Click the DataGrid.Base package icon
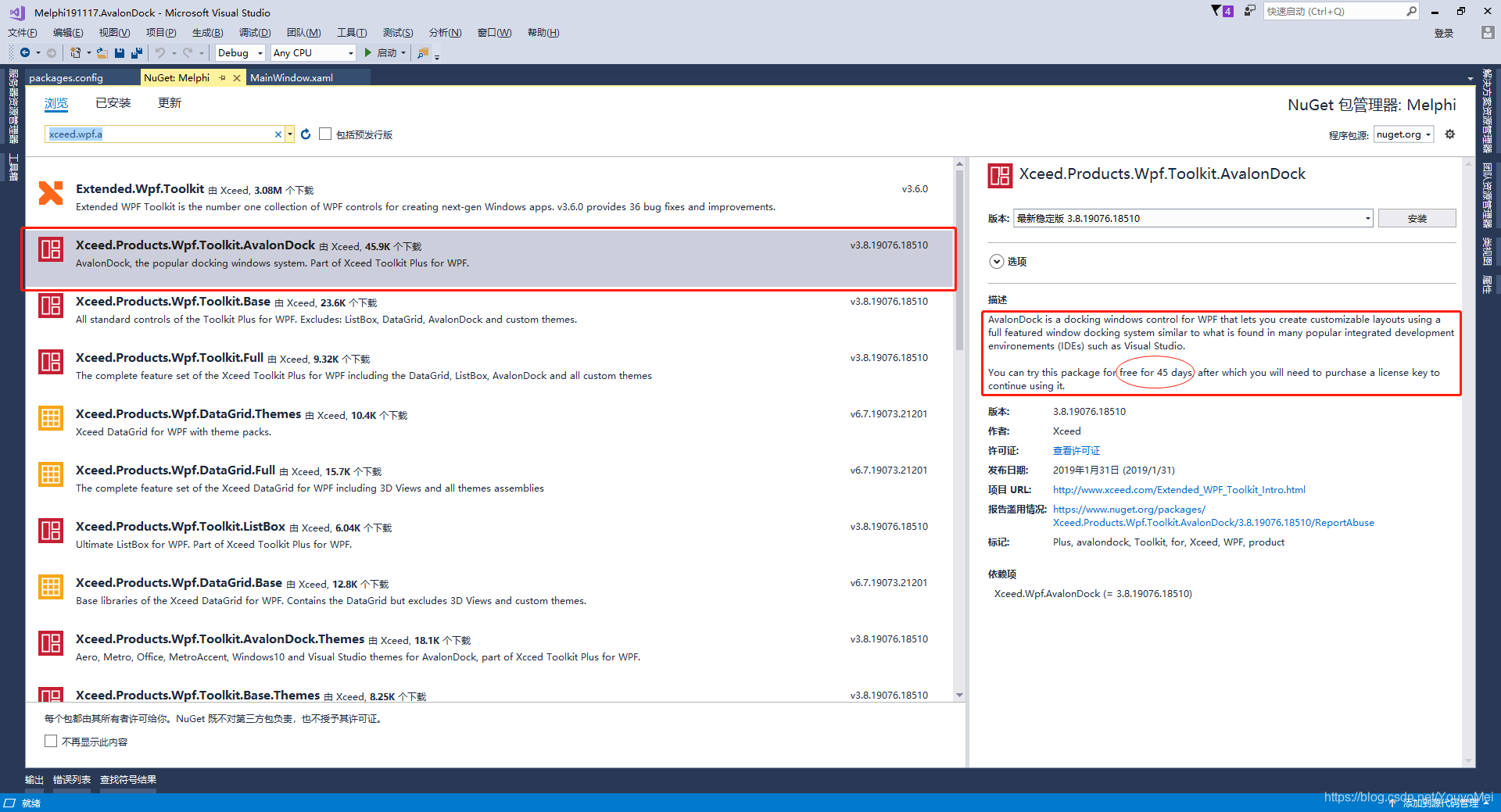The width and height of the screenshot is (1501, 812). tap(51, 587)
